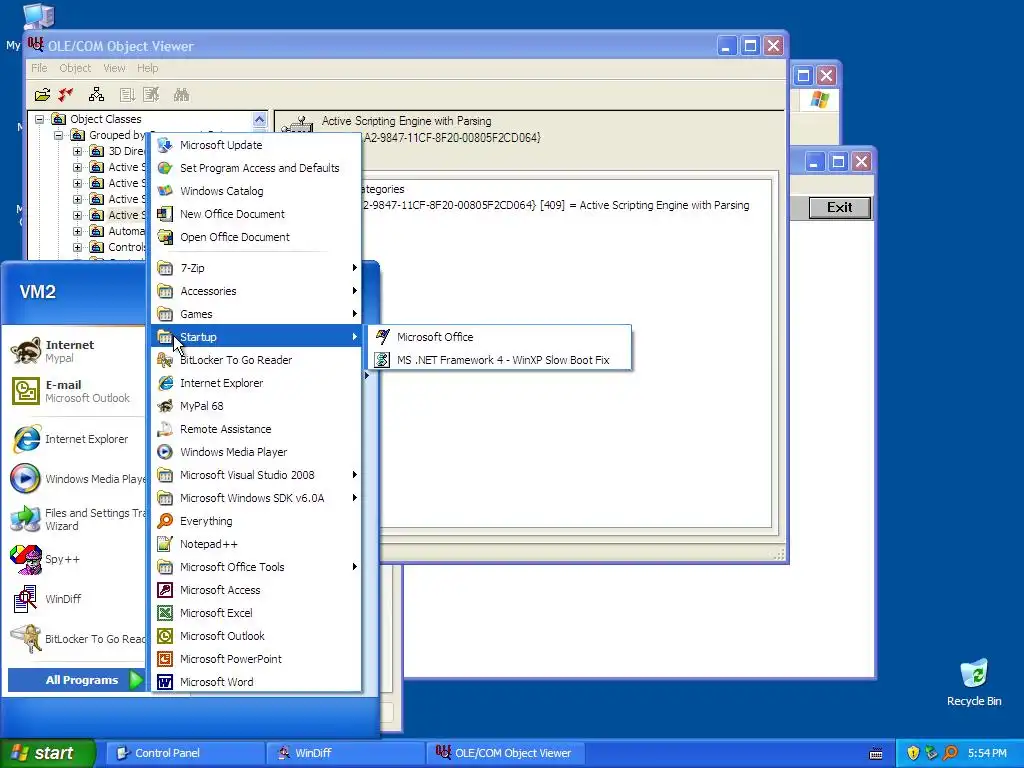
Task: Launch WinDiff from start menu list
Action: (x=75, y=599)
